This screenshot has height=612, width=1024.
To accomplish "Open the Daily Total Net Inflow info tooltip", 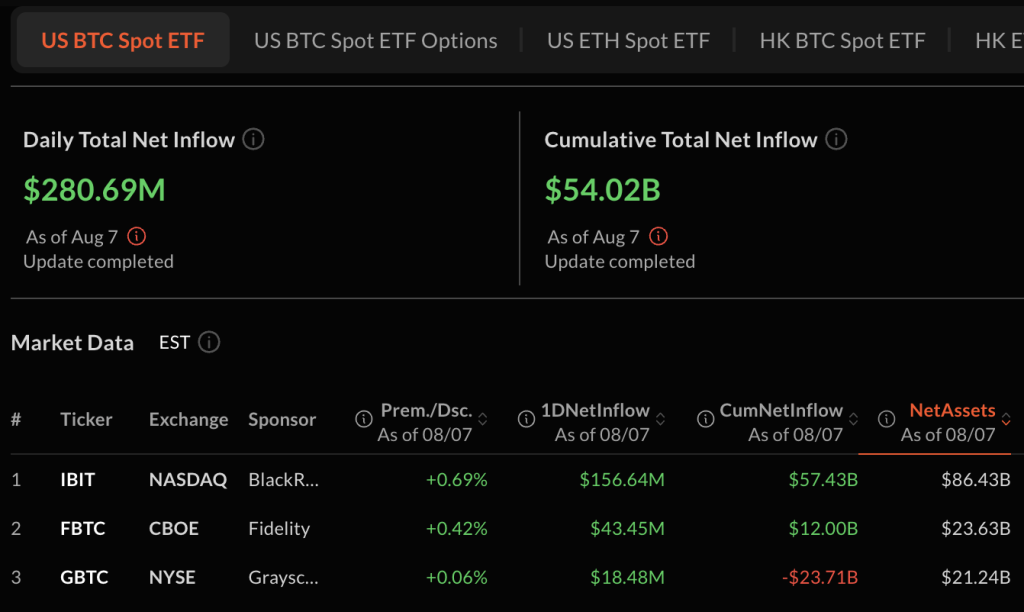I will click(252, 140).
